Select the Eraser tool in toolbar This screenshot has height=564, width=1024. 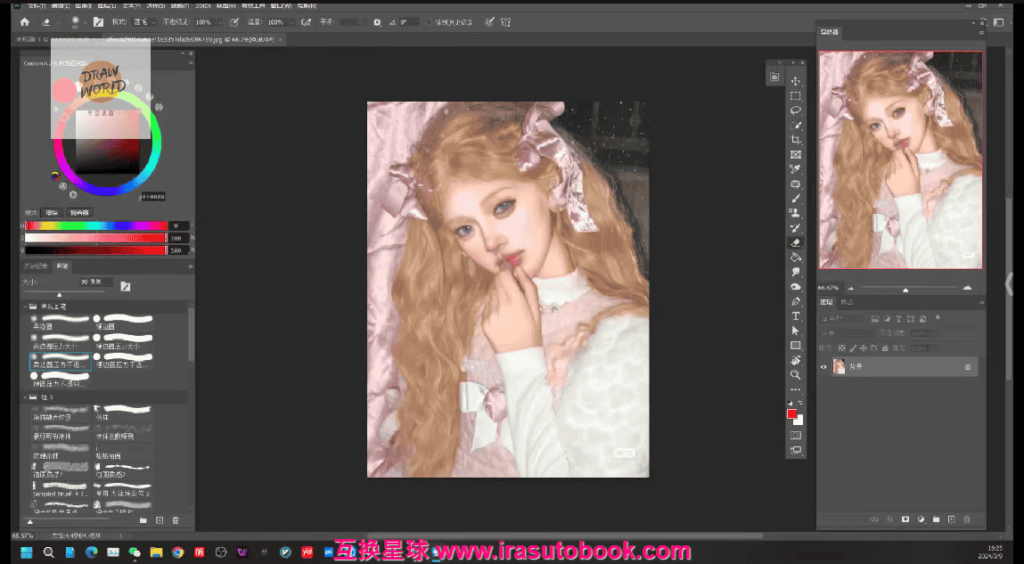pos(795,242)
